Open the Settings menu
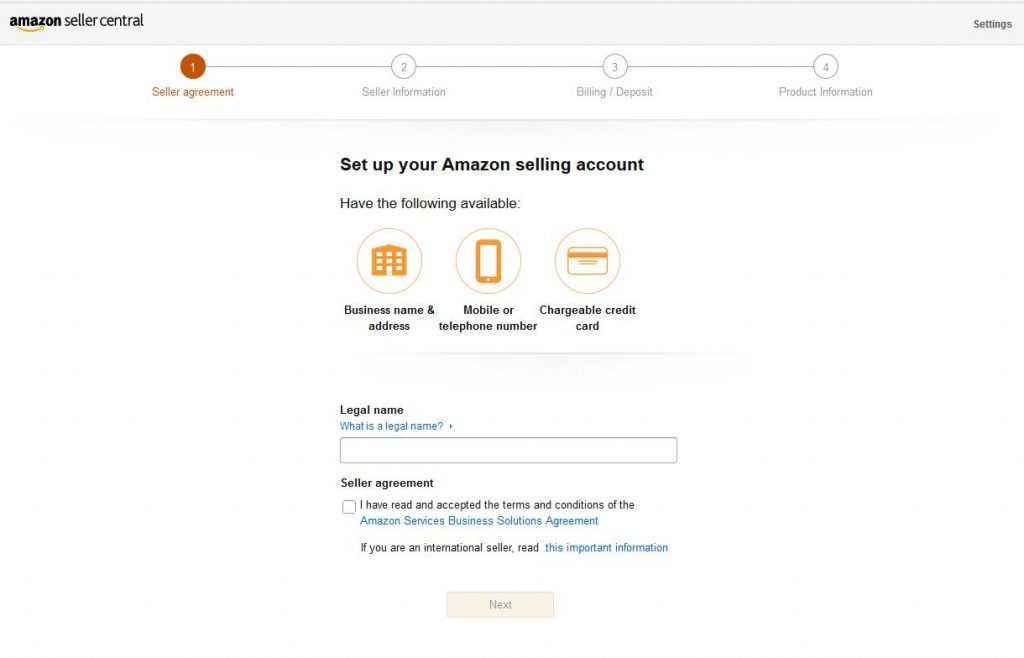Viewport: 1024px width, 658px height. coord(992,24)
